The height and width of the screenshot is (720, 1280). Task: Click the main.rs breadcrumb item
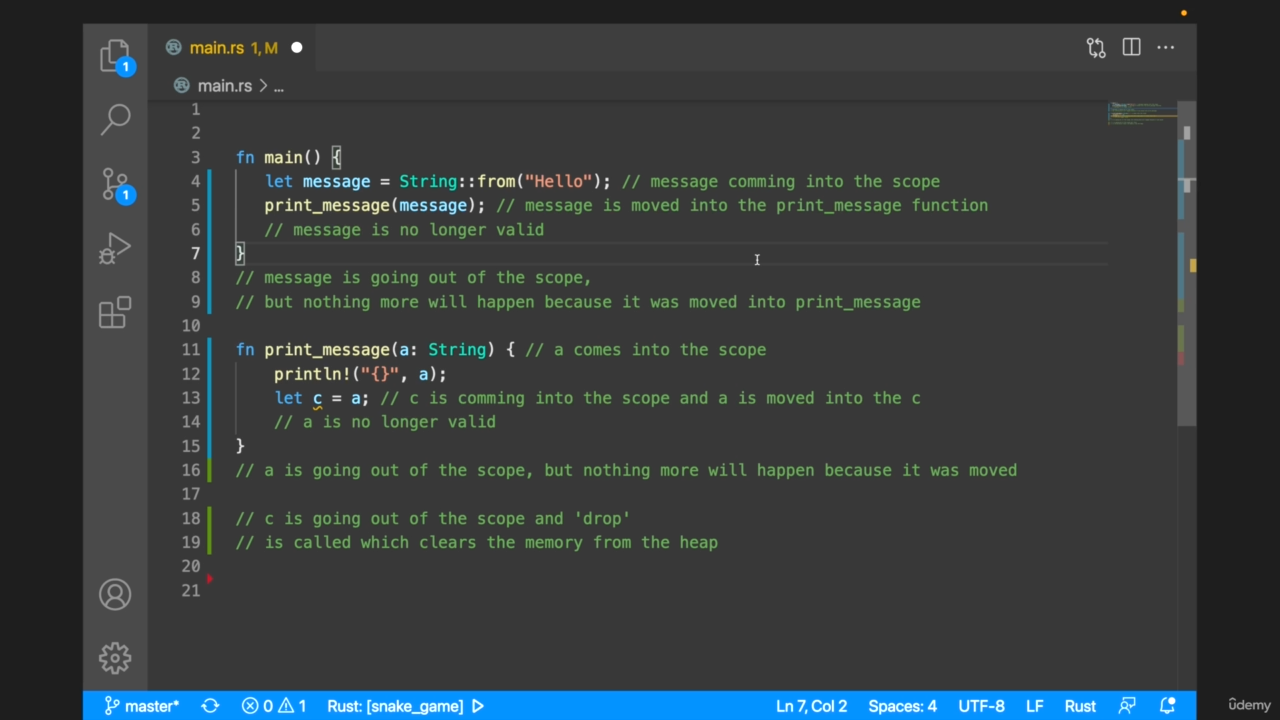point(224,86)
